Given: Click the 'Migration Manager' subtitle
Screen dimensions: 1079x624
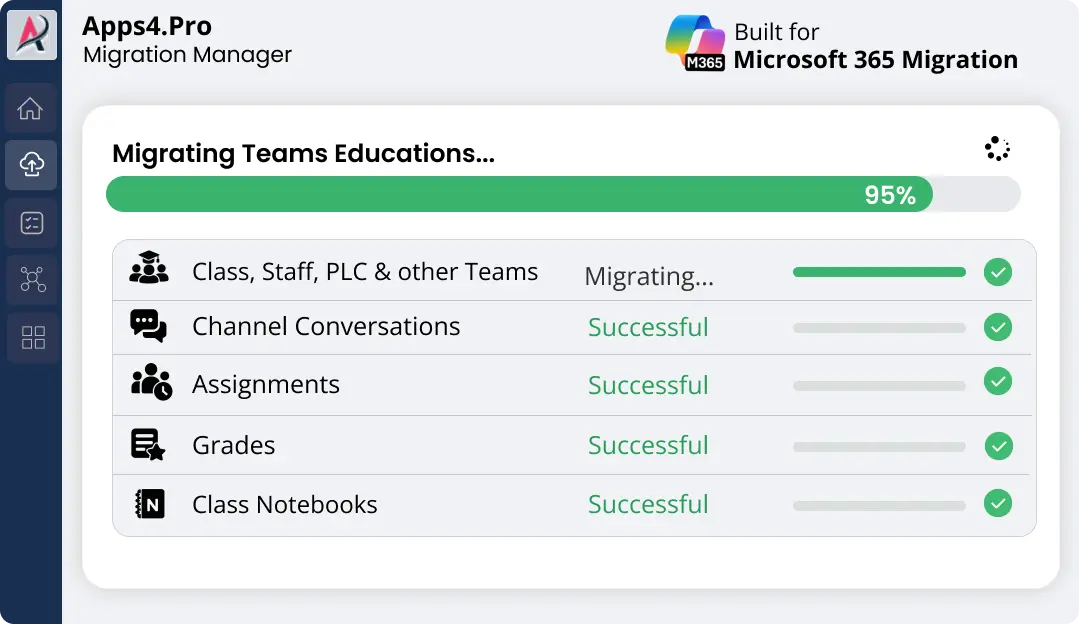Looking at the screenshot, I should click(x=187, y=54).
